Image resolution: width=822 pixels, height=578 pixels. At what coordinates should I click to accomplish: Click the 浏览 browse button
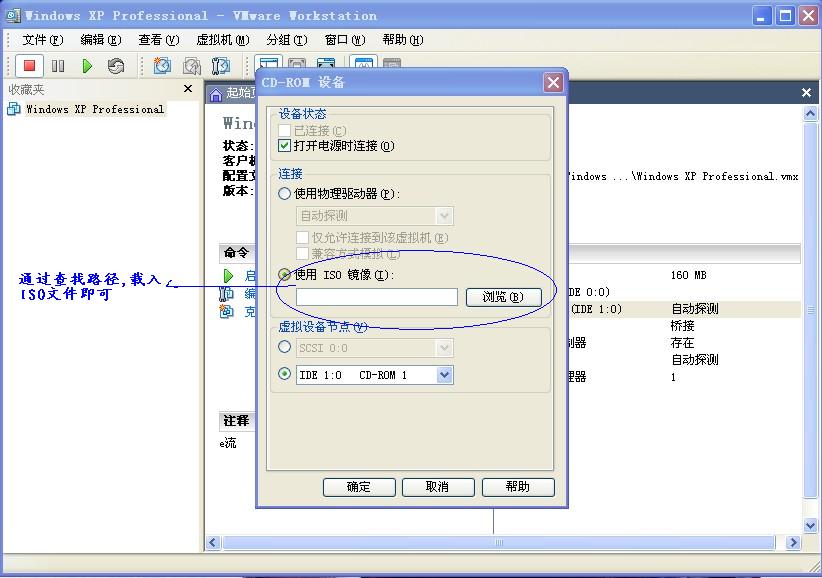tap(503, 297)
